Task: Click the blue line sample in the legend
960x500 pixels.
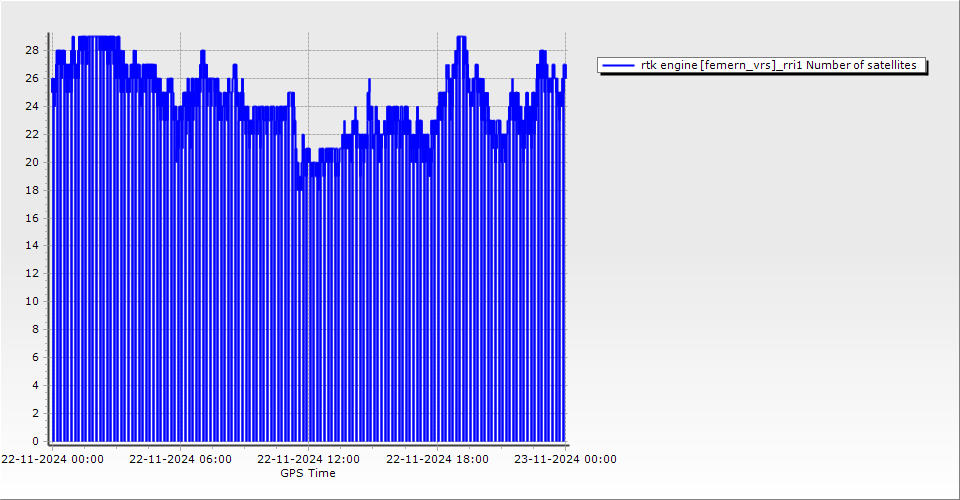Action: pyautogui.click(x=619, y=65)
